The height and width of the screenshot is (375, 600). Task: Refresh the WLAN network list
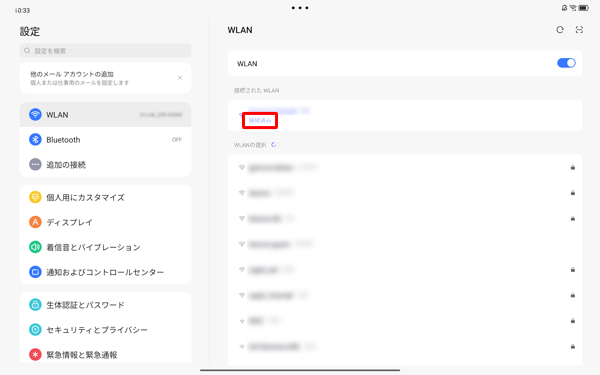[x=560, y=30]
